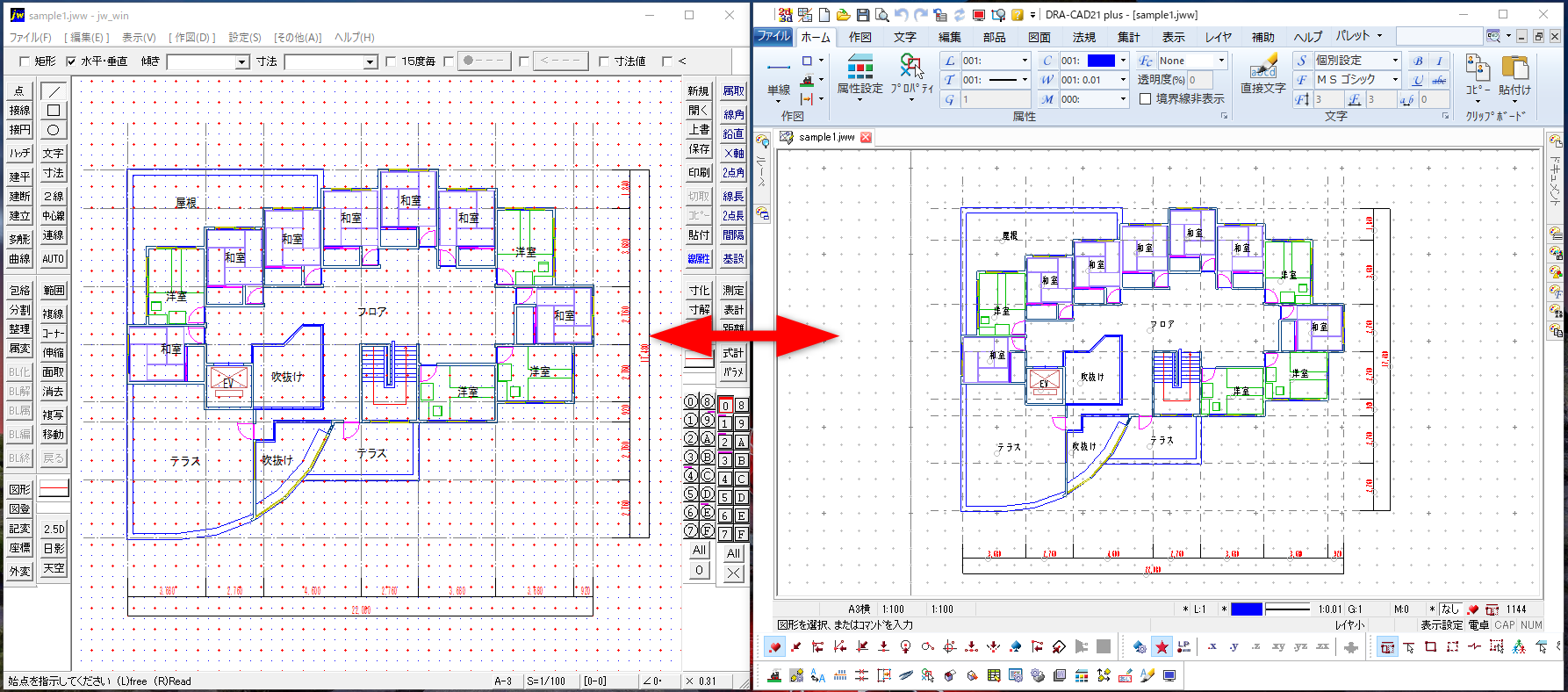Open the 個別設定 text style dropdown
Viewport: 1568px width, 692px height.
click(x=1395, y=61)
